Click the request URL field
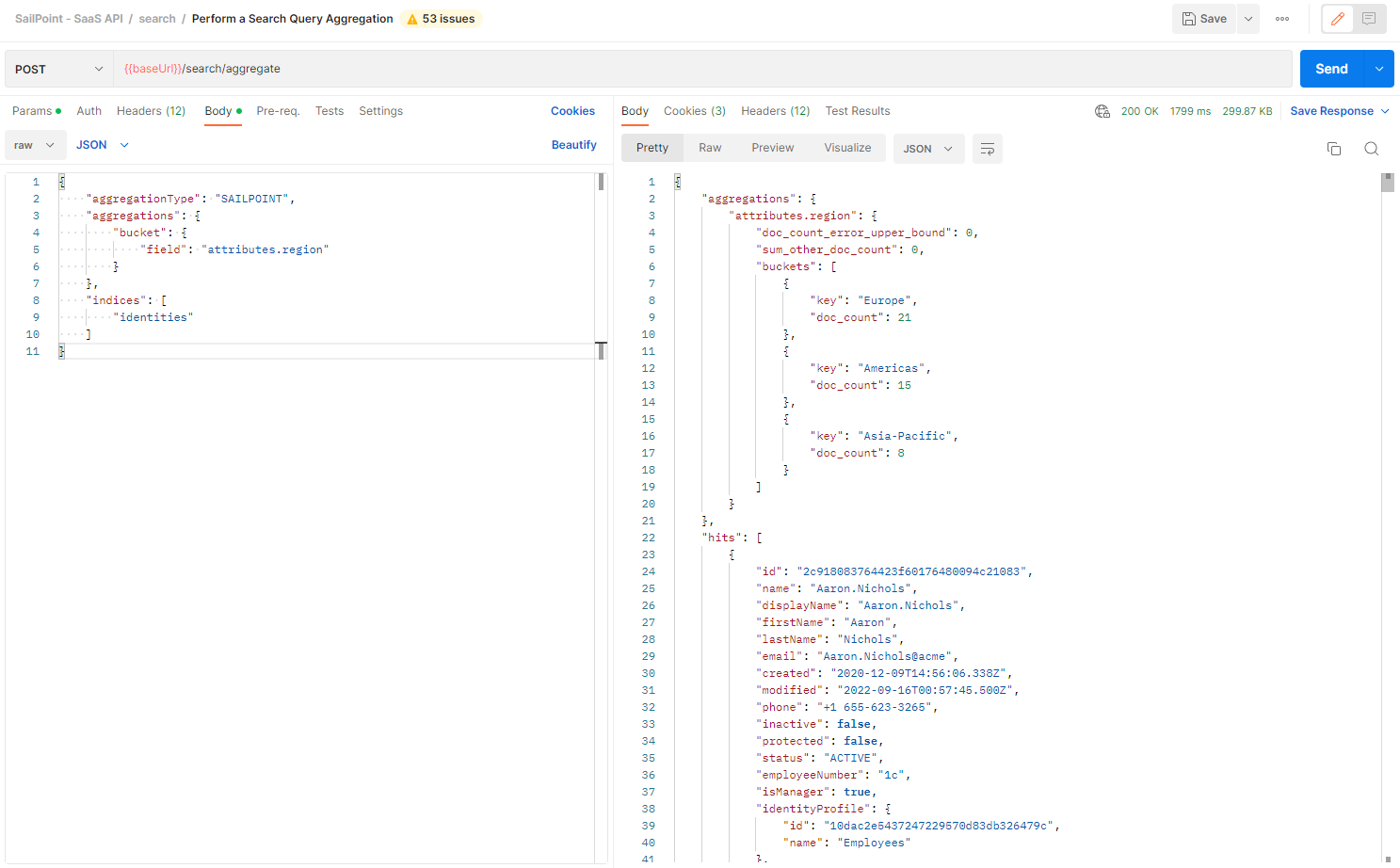1400x868 pixels. pos(659,68)
